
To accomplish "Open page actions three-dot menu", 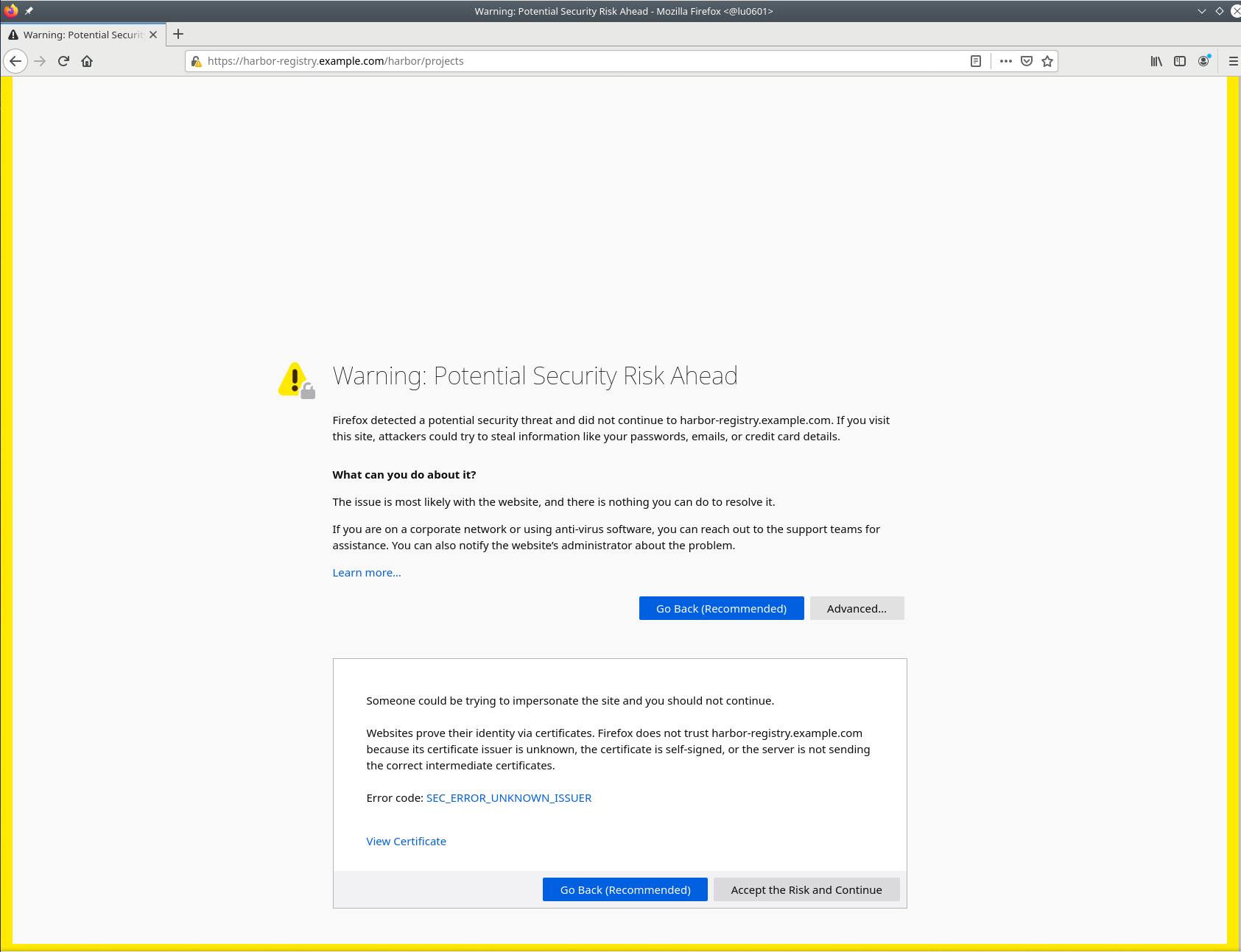I will (1005, 61).
